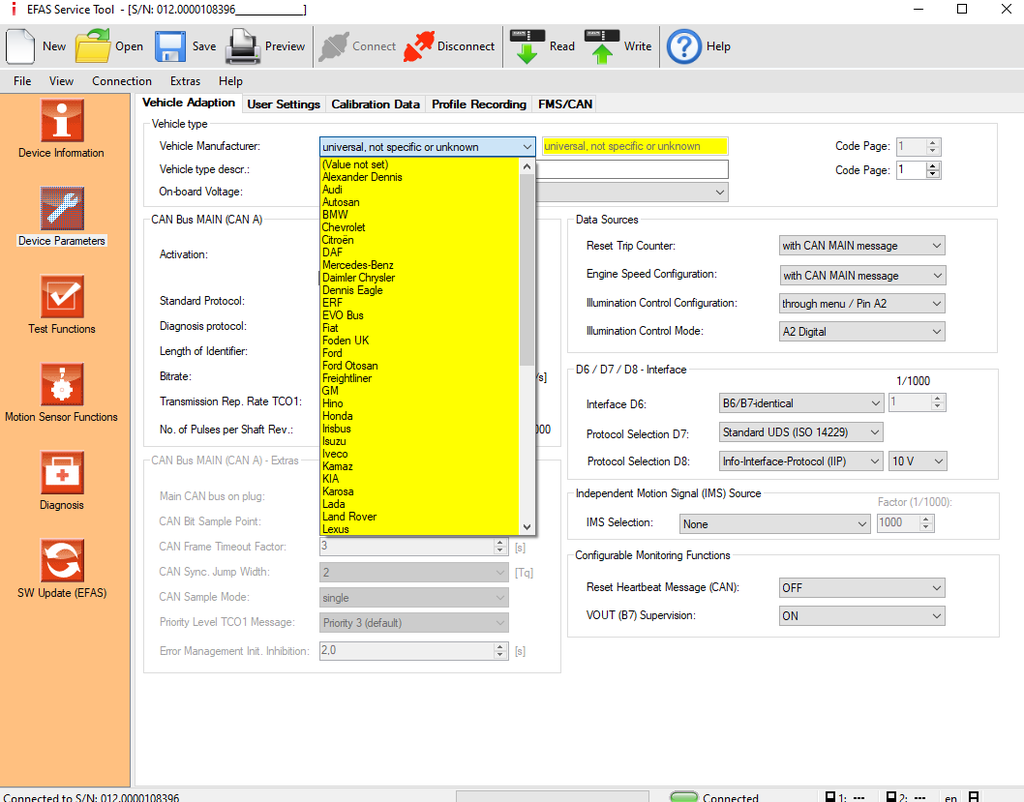Viewport: 1024px width, 802px height.
Task: Choose Alexander Dennis from the list
Action: [419, 177]
